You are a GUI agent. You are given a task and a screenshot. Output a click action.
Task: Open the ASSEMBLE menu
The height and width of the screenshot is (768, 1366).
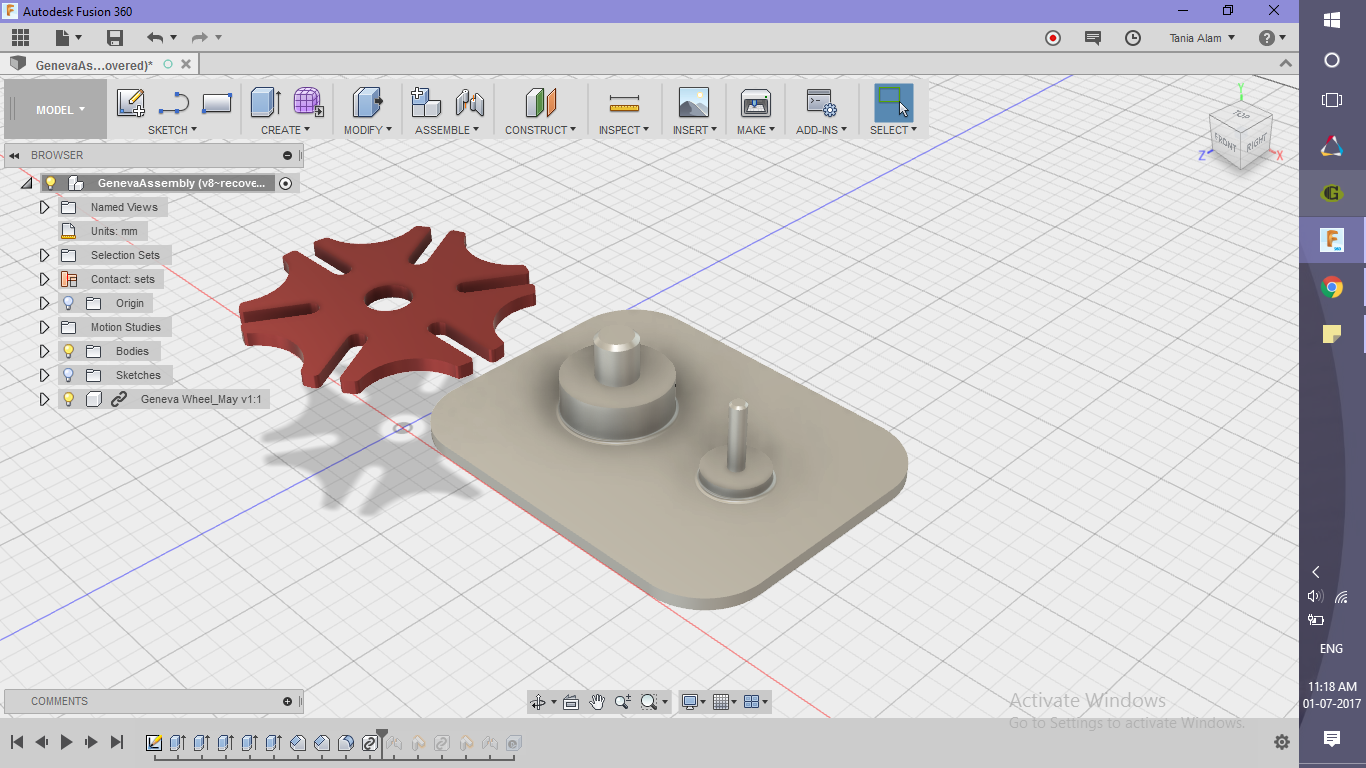click(x=447, y=130)
